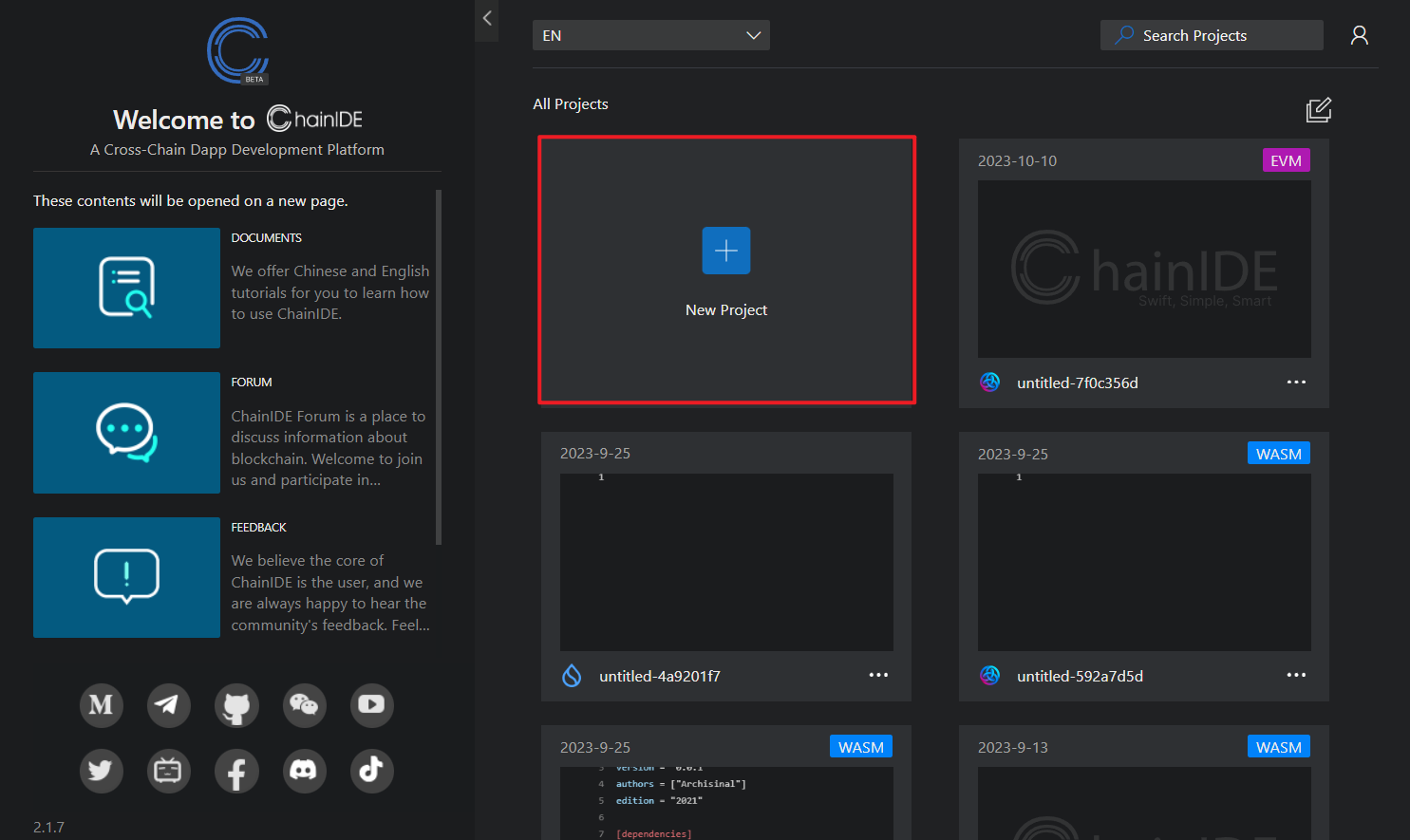Open the Documents tutorials tile

point(126,288)
